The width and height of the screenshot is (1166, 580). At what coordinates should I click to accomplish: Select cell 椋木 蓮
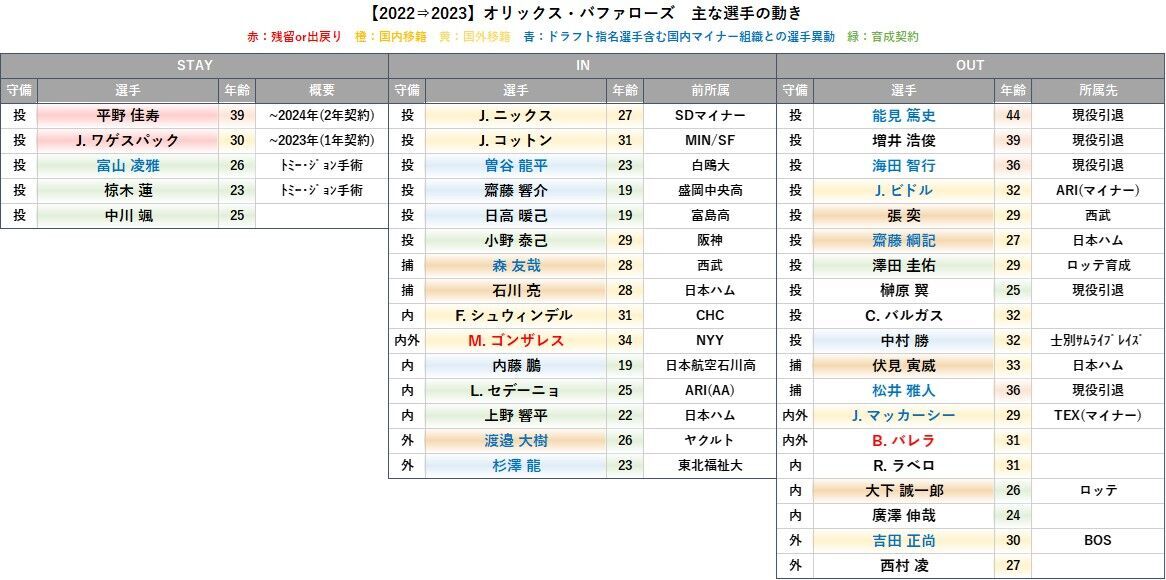point(128,190)
